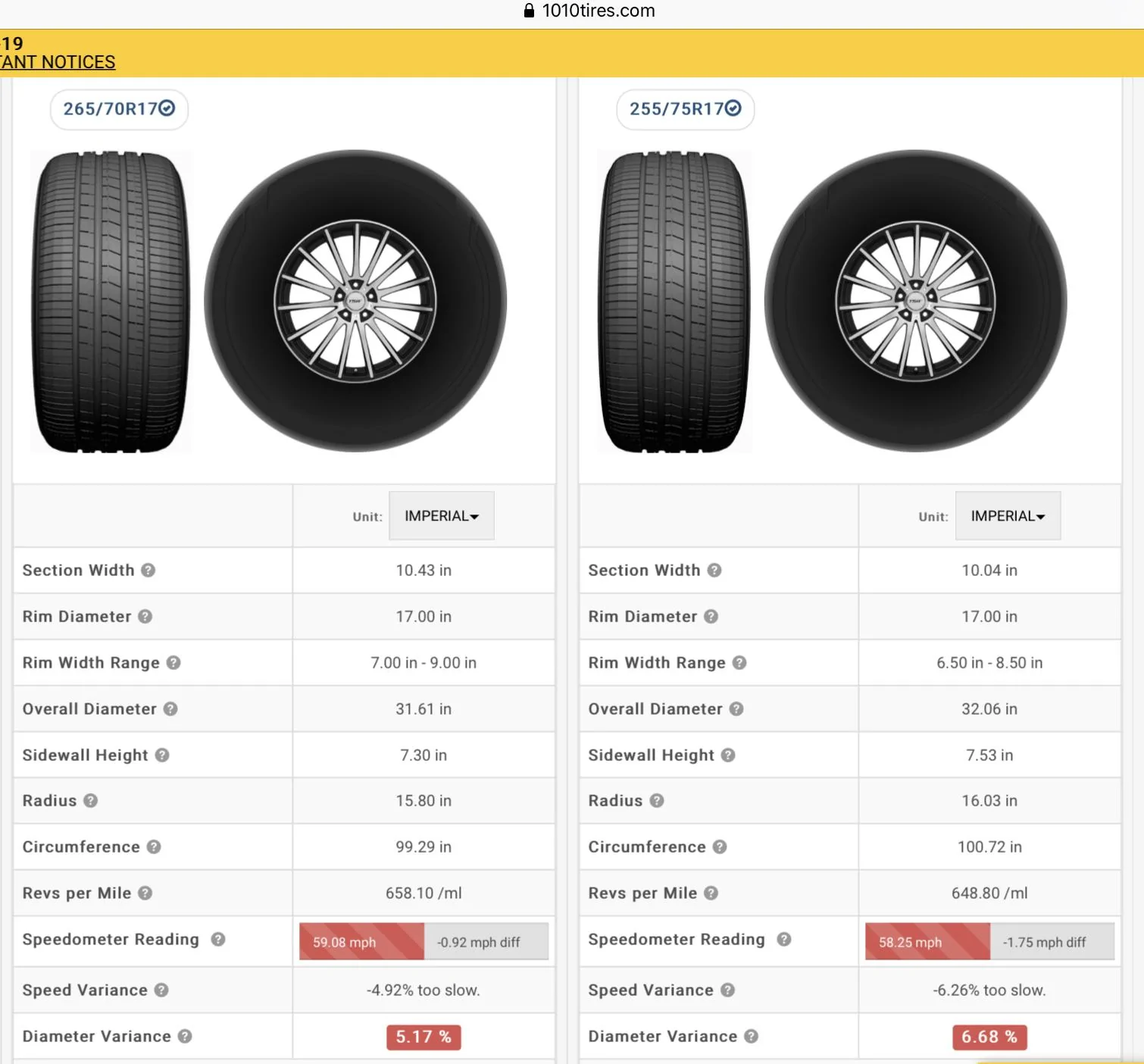The height and width of the screenshot is (1064, 1144).
Task: Click the red 5.17 % variance badge
Action: point(424,1037)
